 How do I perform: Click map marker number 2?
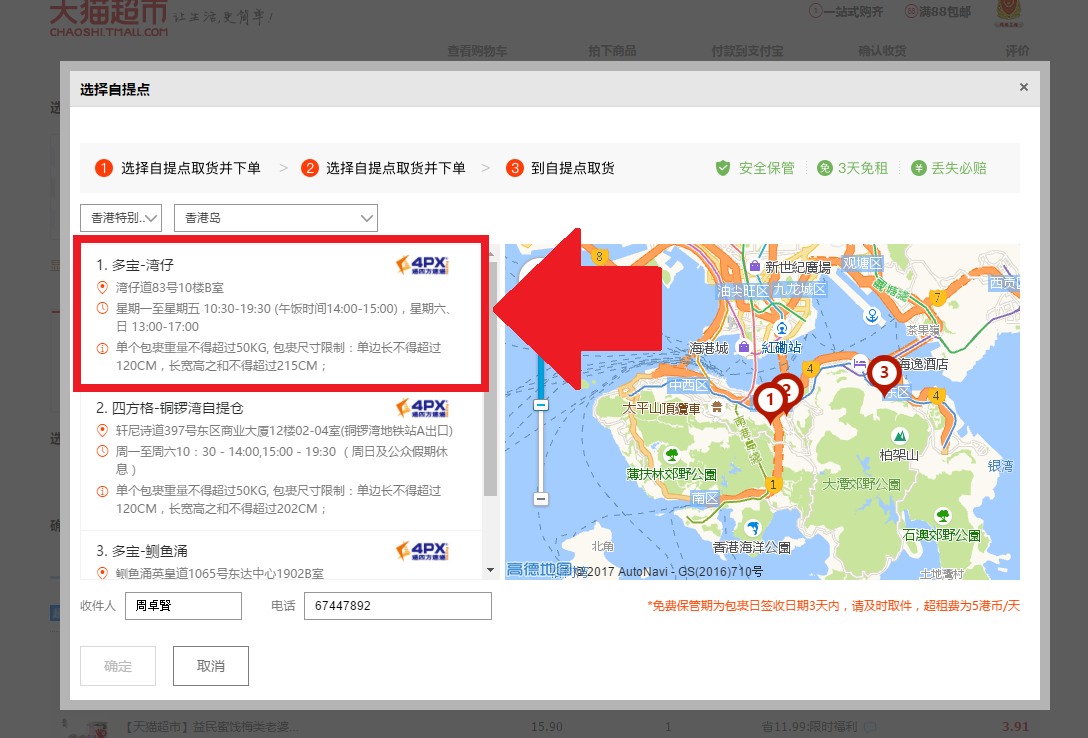[x=790, y=390]
